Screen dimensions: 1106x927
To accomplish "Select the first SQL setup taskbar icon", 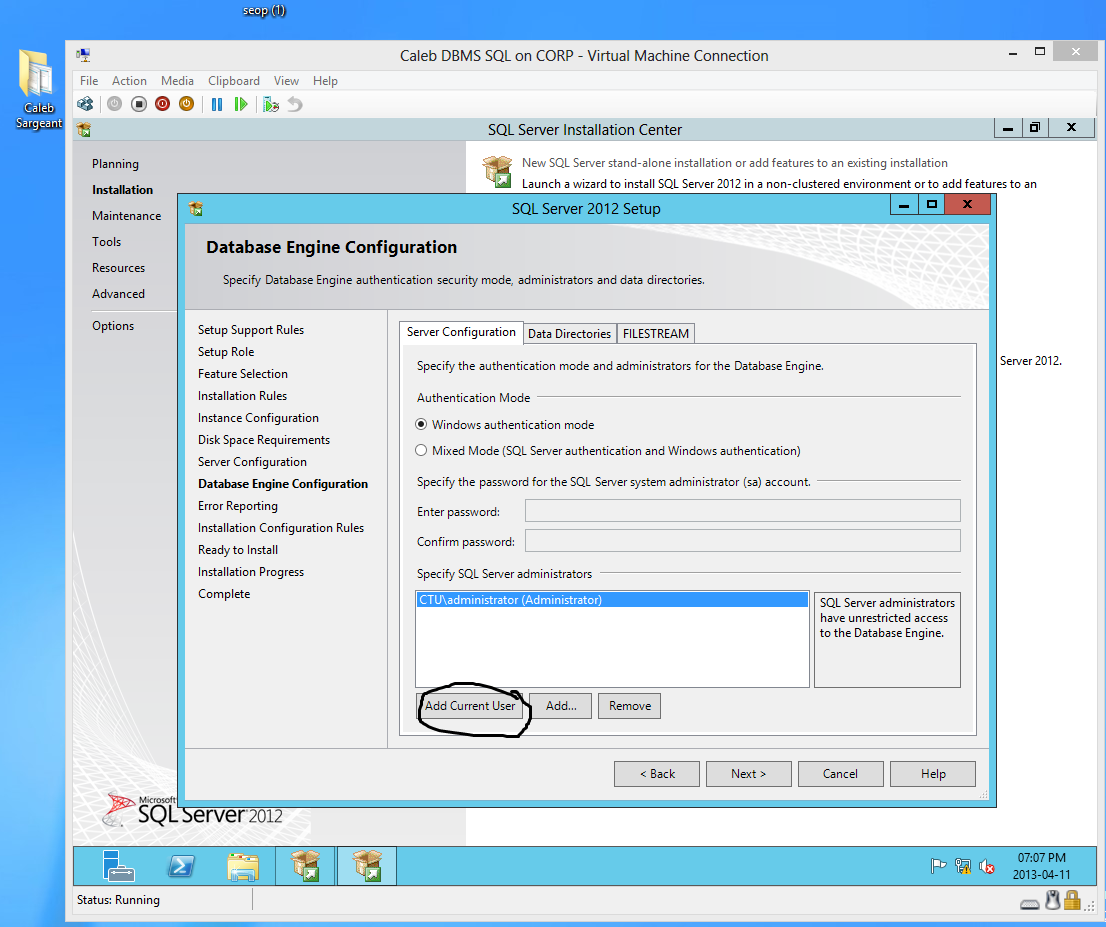I will [x=305, y=866].
